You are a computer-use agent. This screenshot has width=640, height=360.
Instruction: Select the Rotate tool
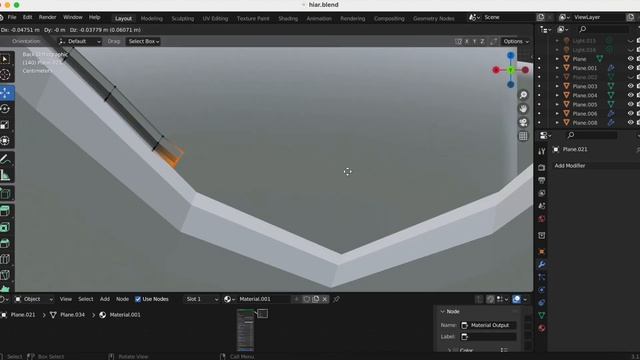(x=5, y=109)
